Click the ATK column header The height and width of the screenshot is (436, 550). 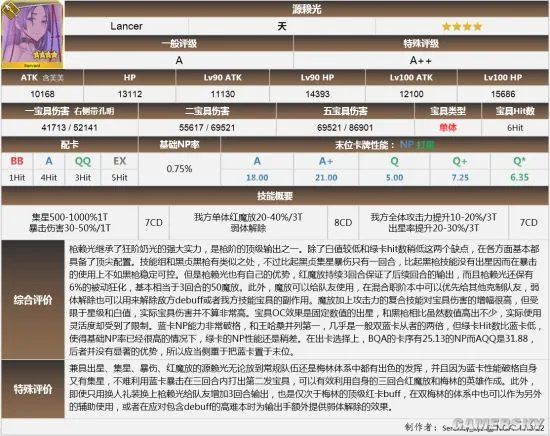tap(42, 78)
